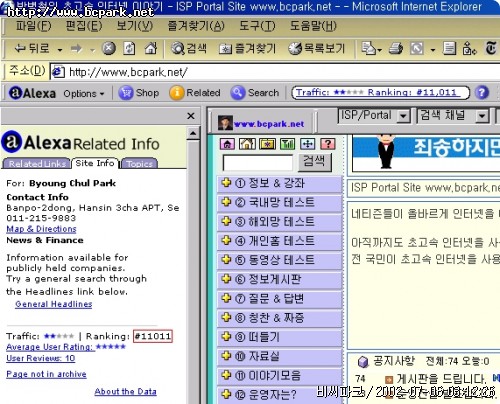Image resolution: width=500 pixels, height=404 pixels.
Task: Stop page loading with the stop icon
Action: (109, 48)
